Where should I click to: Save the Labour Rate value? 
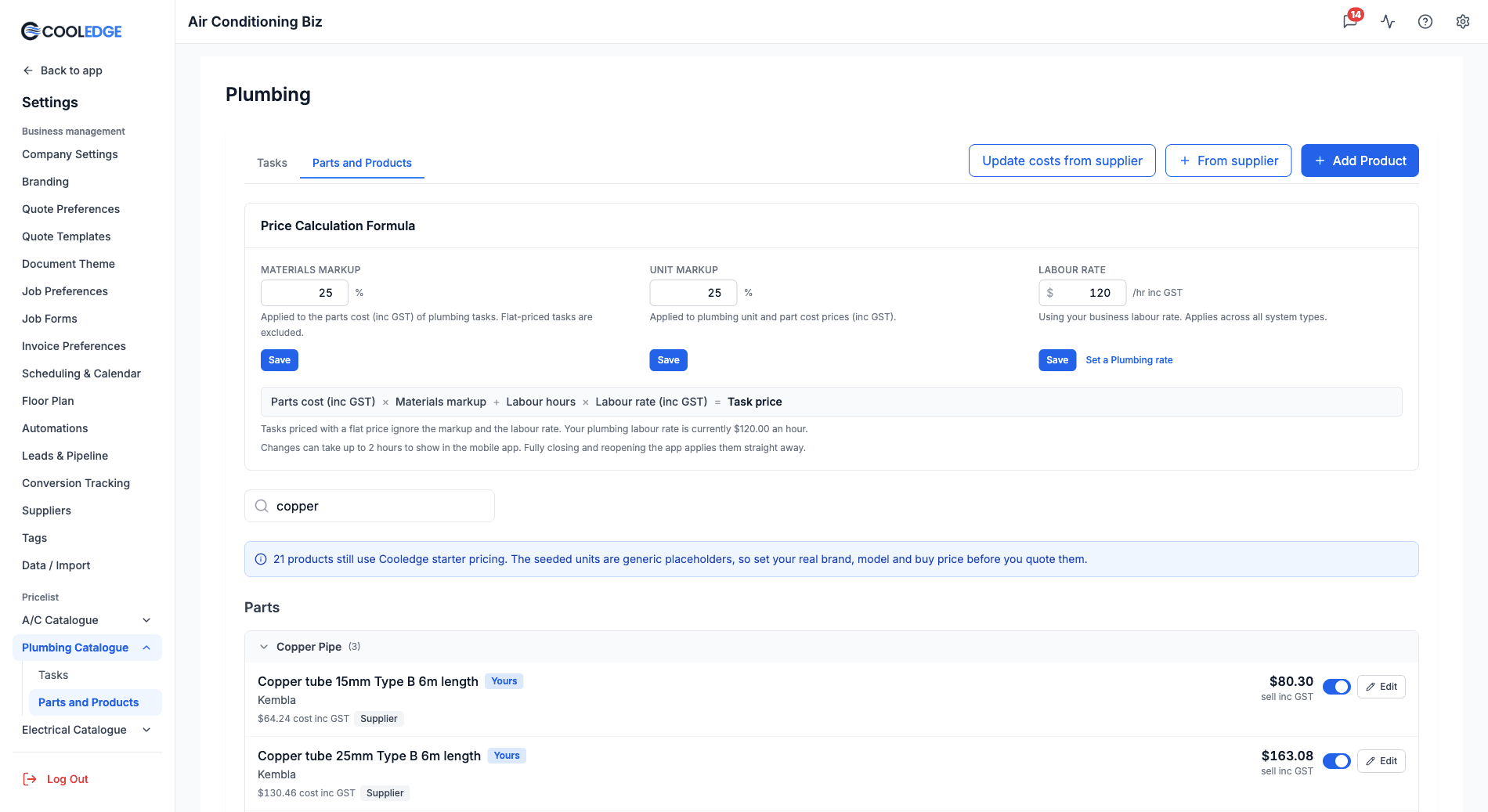(x=1057, y=360)
